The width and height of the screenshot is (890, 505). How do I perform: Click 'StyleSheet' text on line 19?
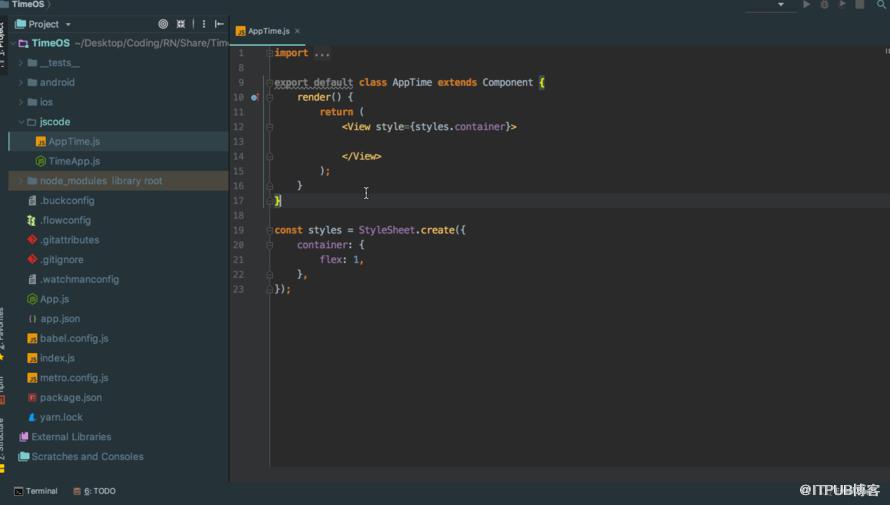387,230
